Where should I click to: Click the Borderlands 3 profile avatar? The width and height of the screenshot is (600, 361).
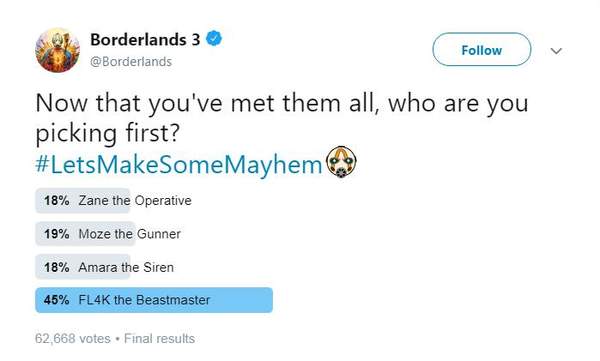coord(58,50)
